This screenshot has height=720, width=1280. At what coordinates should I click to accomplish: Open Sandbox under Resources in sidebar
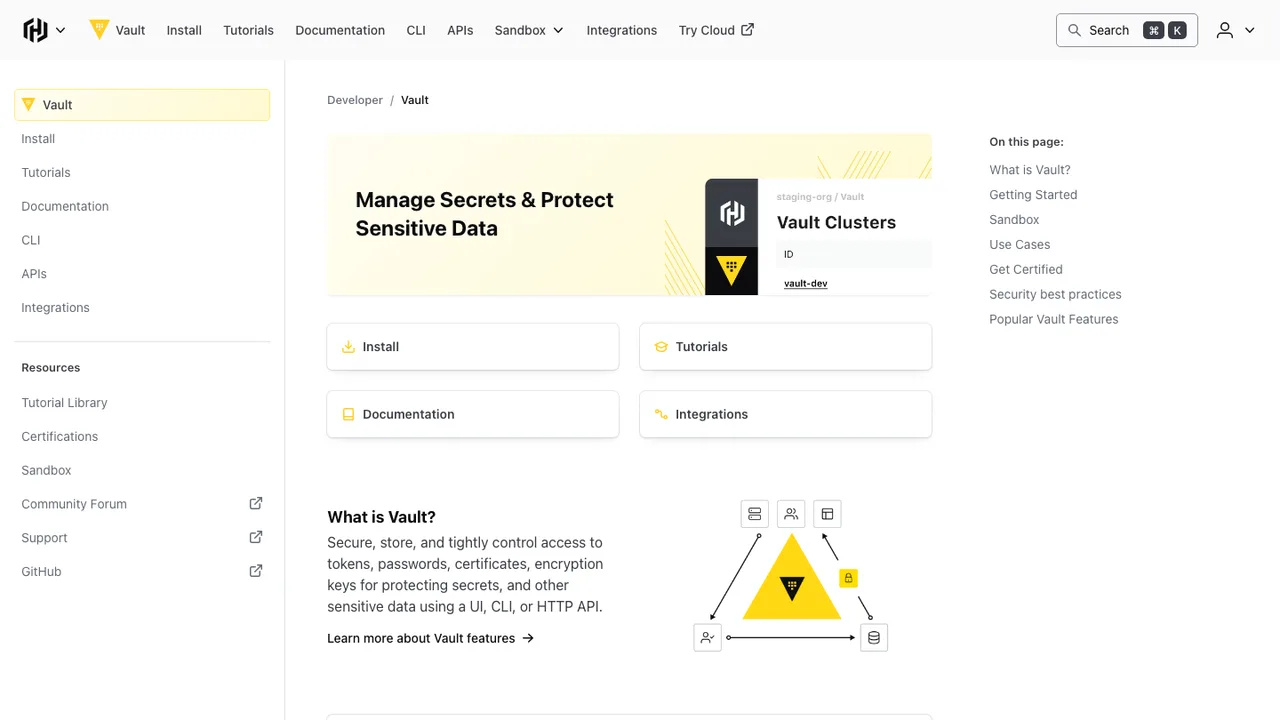(46, 470)
